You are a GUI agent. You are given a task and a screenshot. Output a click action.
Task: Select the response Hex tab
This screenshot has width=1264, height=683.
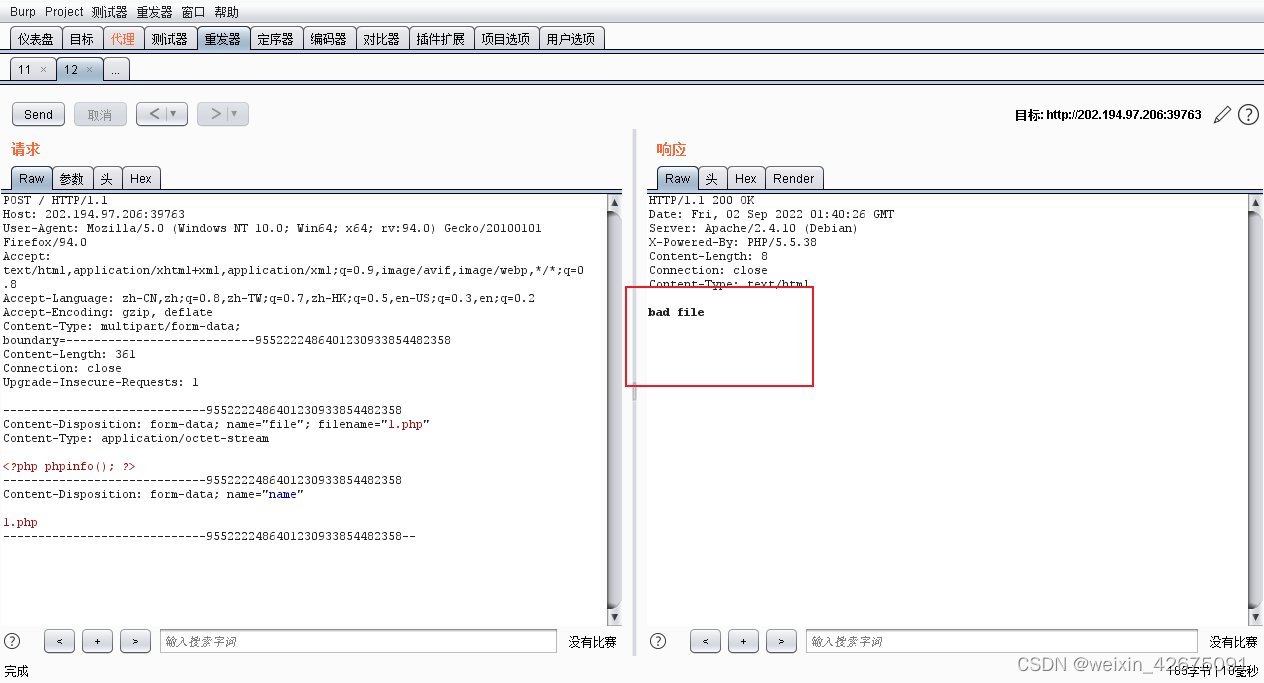click(x=746, y=179)
